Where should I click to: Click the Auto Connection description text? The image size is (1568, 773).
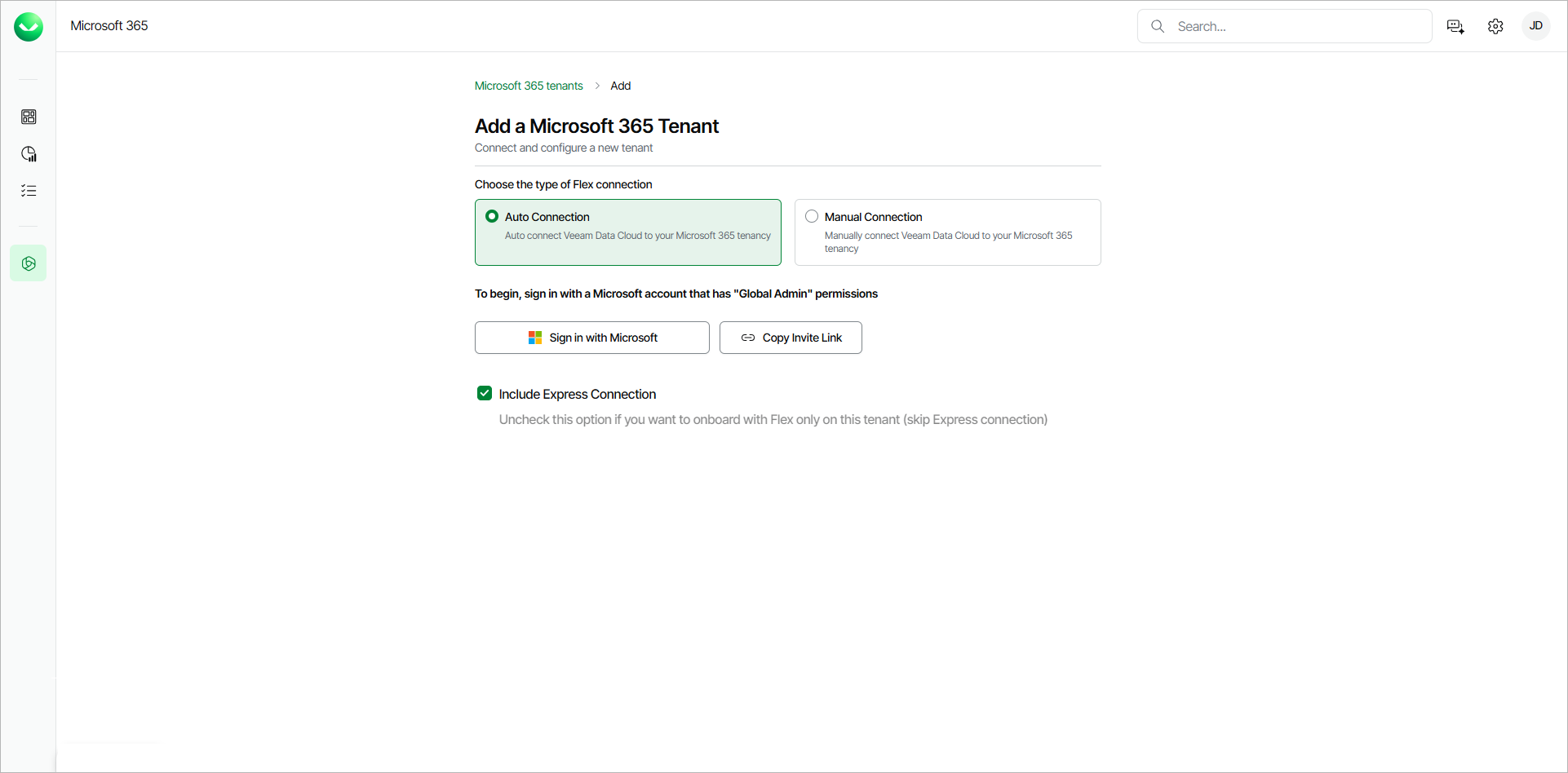coord(638,236)
